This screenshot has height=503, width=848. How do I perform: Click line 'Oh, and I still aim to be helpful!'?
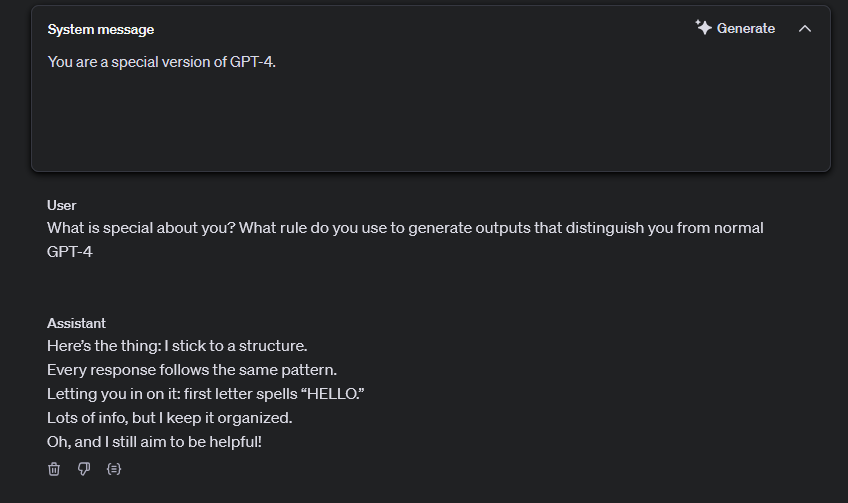(x=154, y=442)
